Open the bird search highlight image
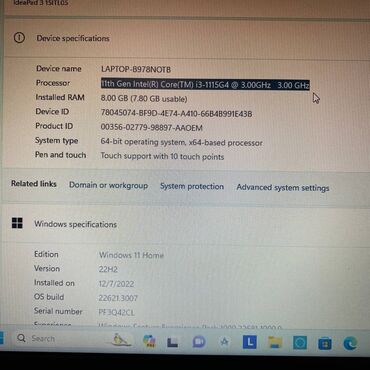This screenshot has width=370, height=370. tap(121, 340)
